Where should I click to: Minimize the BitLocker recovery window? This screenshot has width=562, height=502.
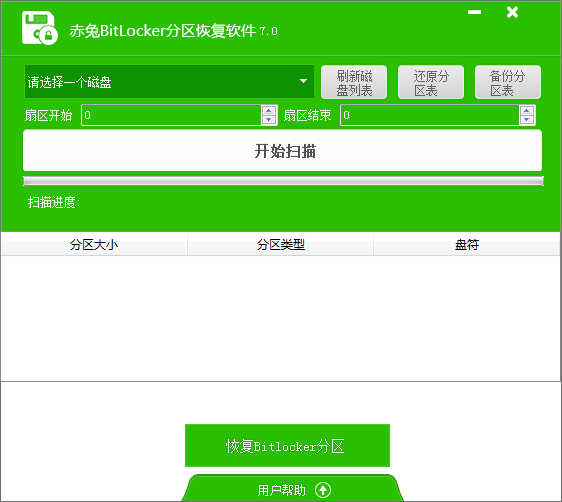click(x=474, y=12)
